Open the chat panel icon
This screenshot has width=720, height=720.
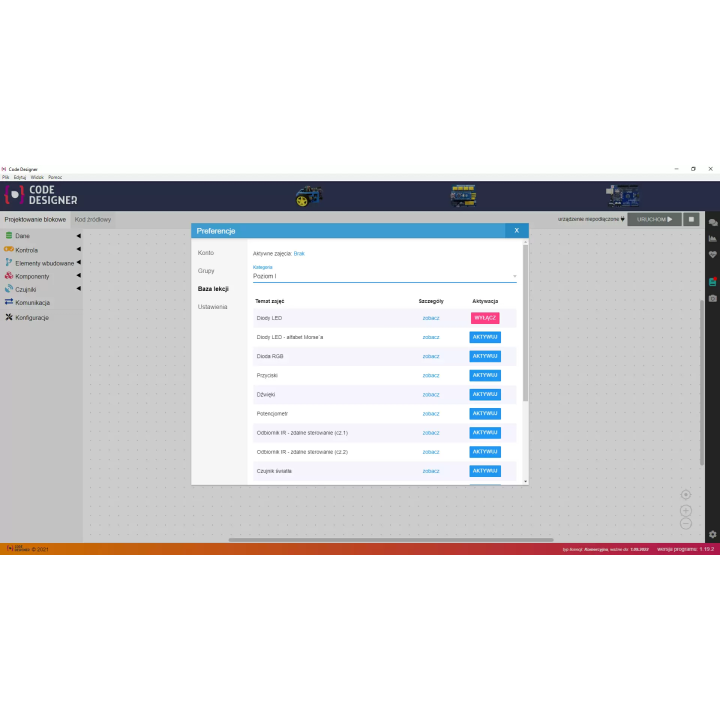click(x=712, y=223)
